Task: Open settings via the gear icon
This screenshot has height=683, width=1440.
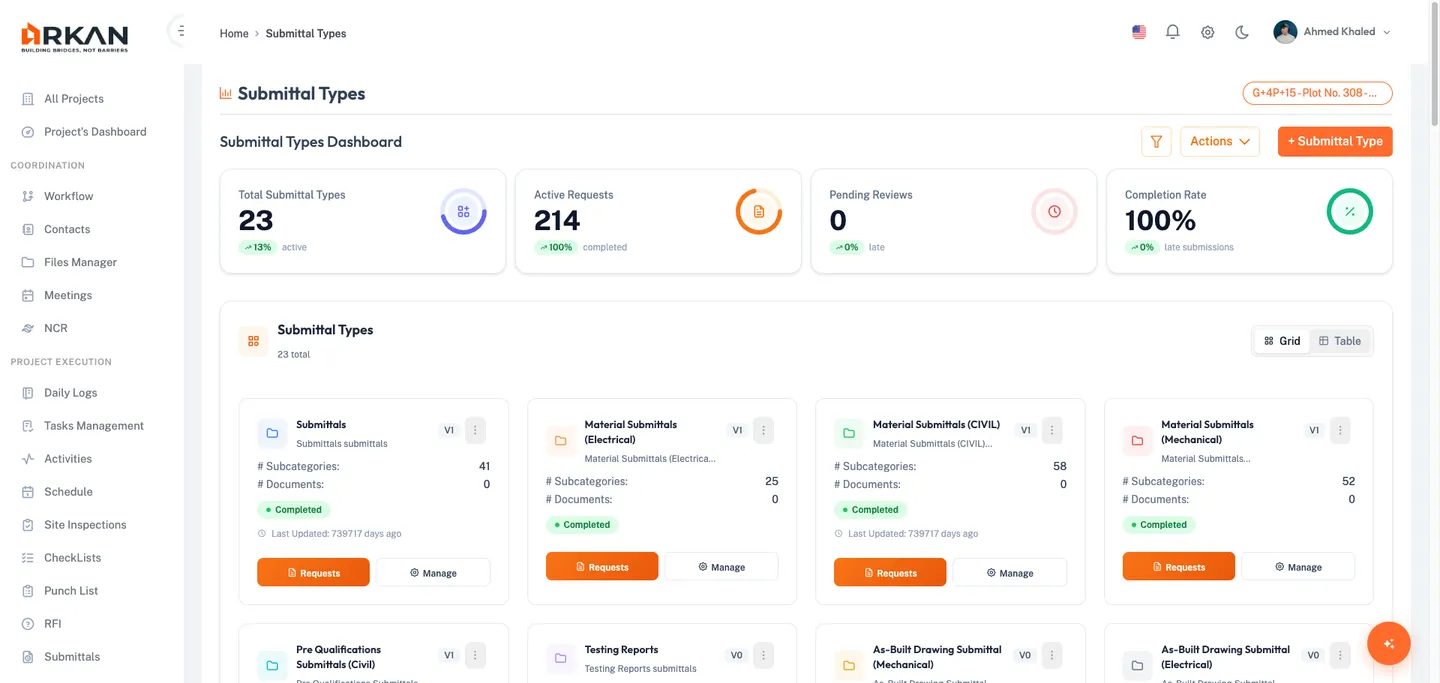Action: click(x=1207, y=32)
